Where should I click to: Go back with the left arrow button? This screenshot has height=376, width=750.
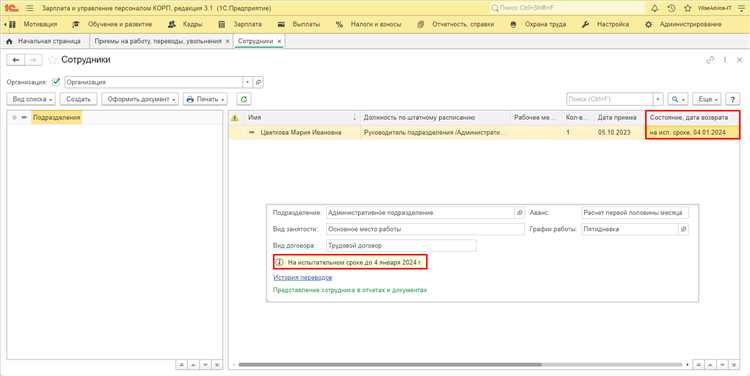point(16,60)
